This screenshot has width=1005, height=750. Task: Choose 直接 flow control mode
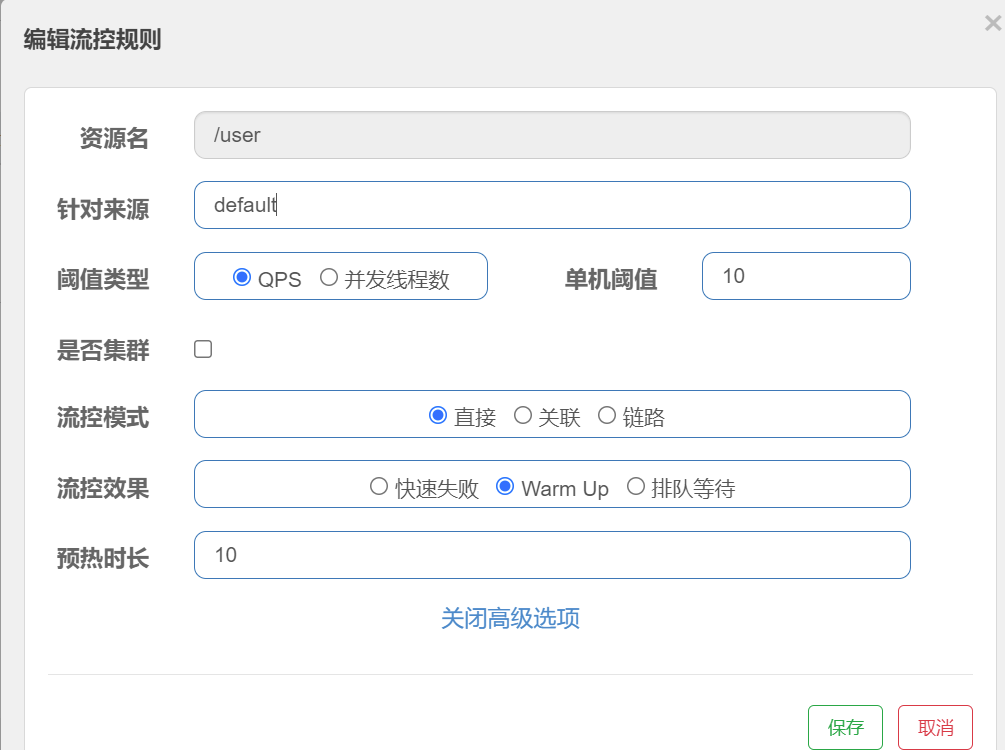coord(438,415)
